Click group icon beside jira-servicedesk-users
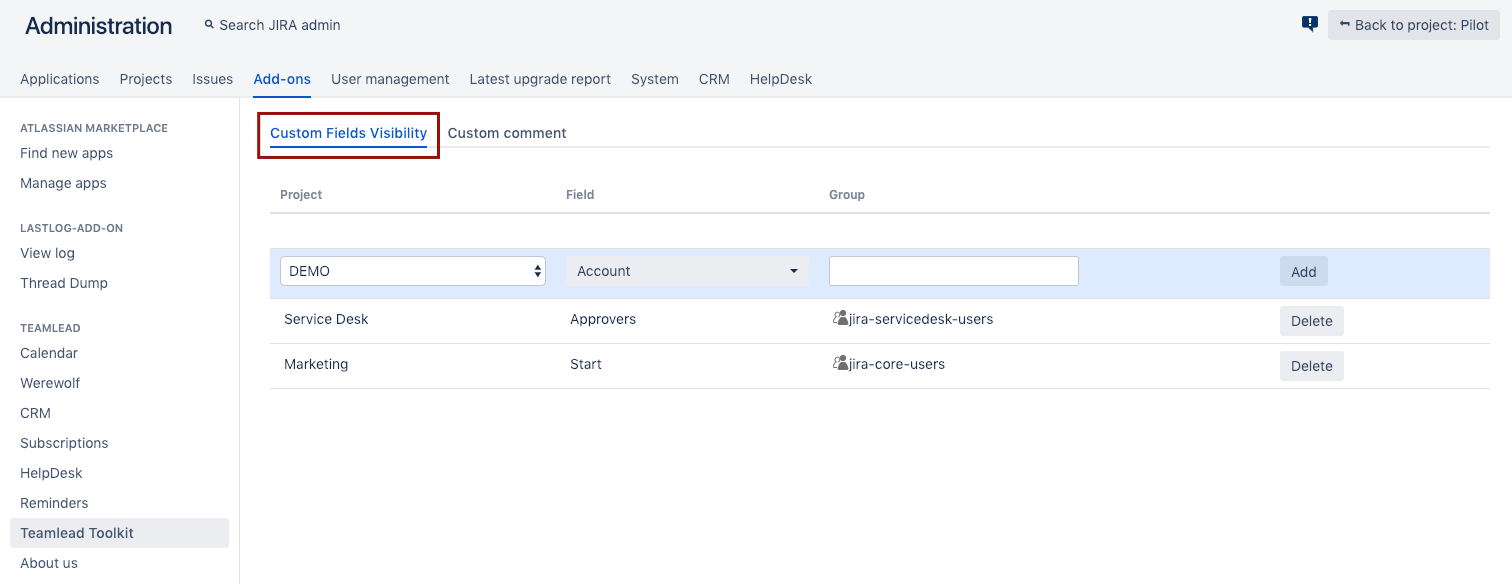This screenshot has height=584, width=1512. [x=840, y=319]
